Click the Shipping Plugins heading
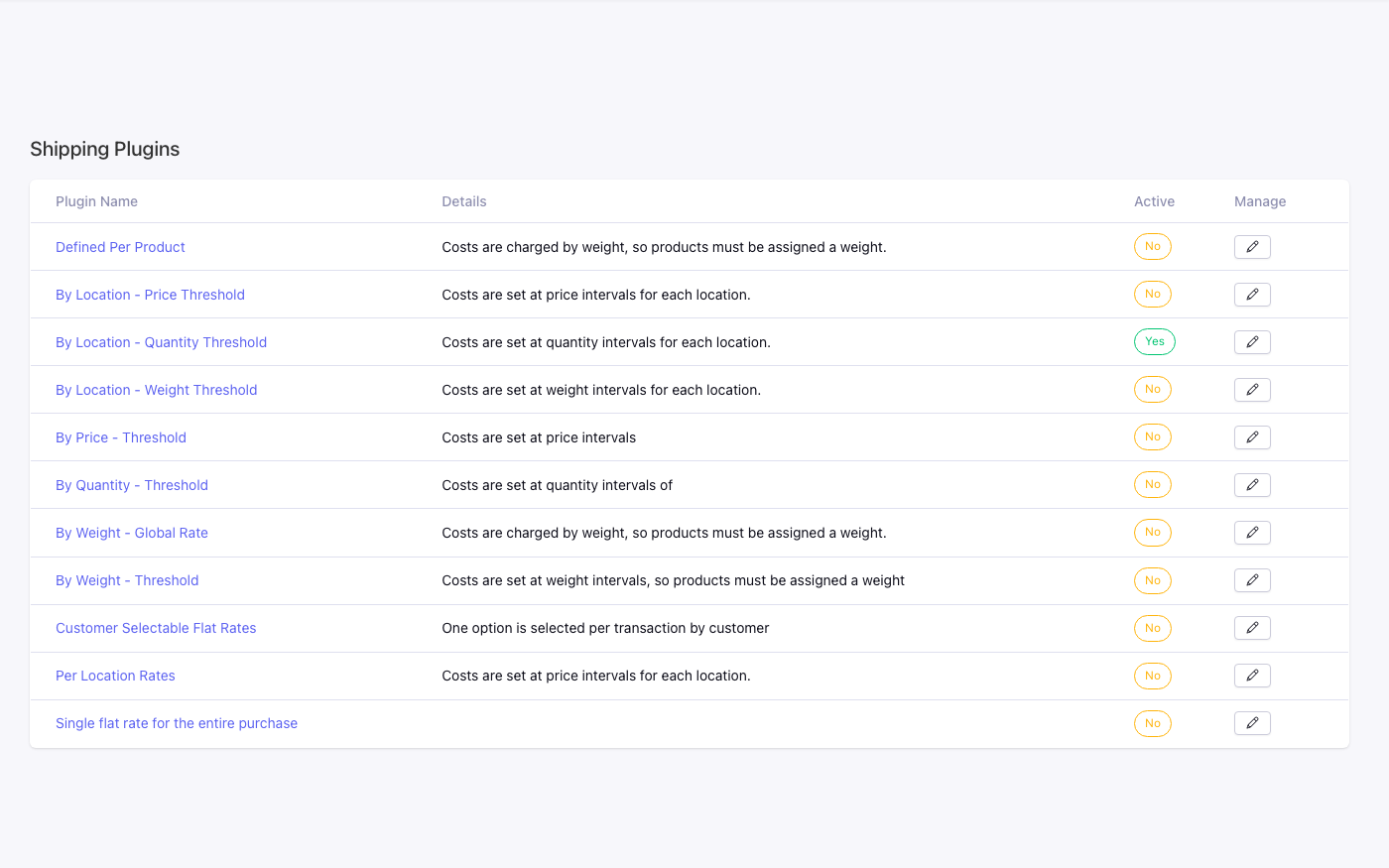 (x=105, y=149)
